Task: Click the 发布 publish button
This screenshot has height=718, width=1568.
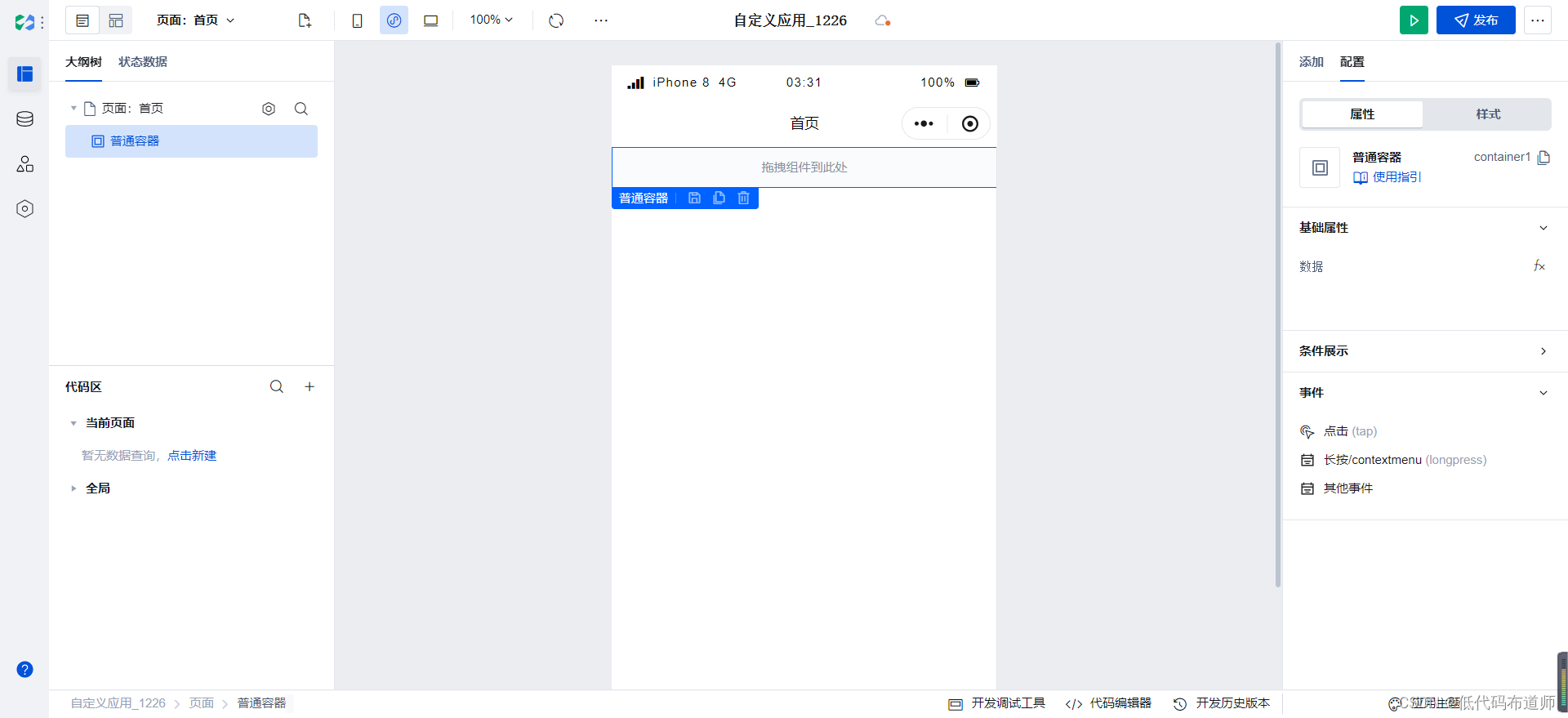Action: pos(1476,20)
